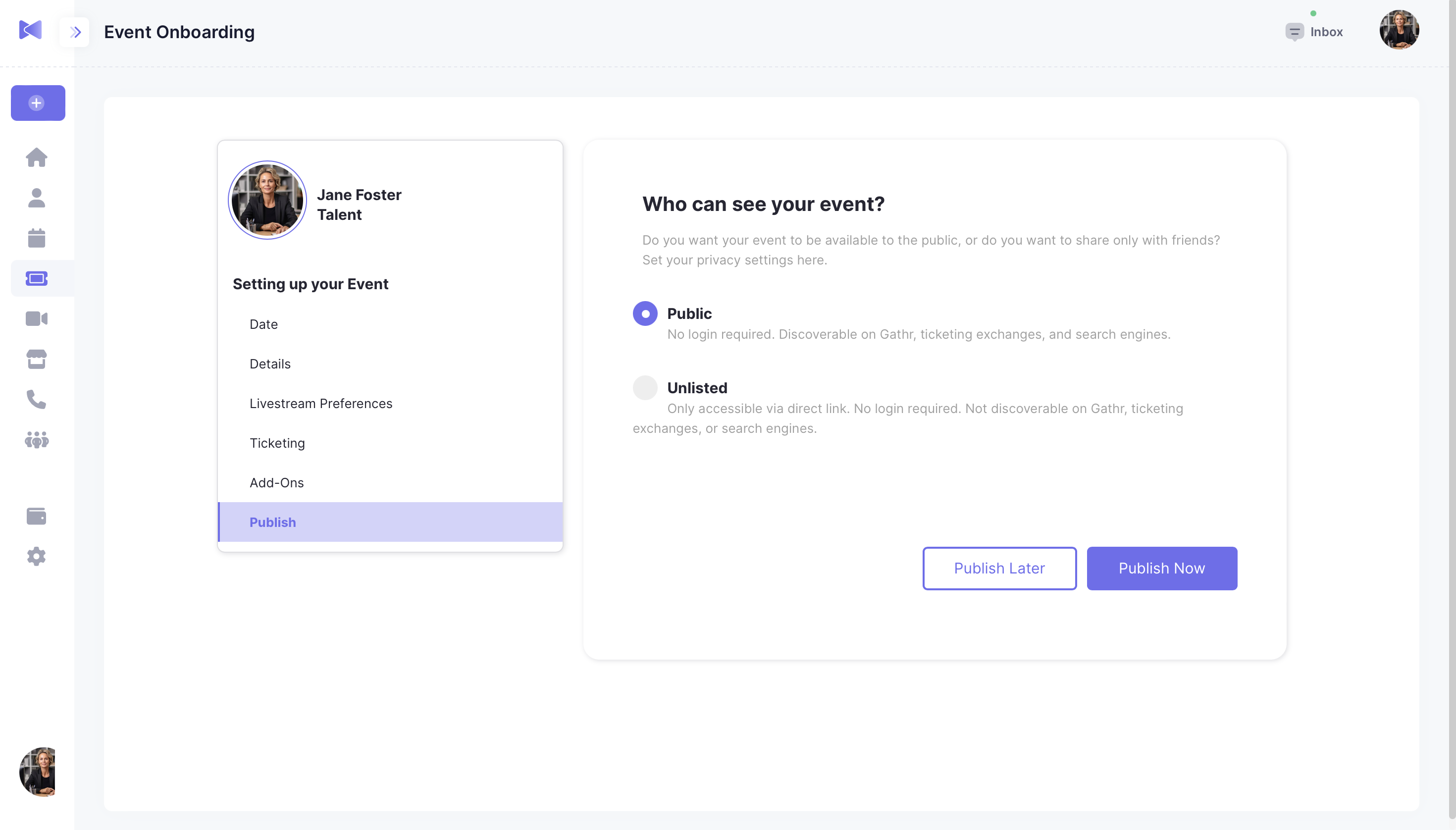Select the Unlisted radio option

tap(645, 388)
